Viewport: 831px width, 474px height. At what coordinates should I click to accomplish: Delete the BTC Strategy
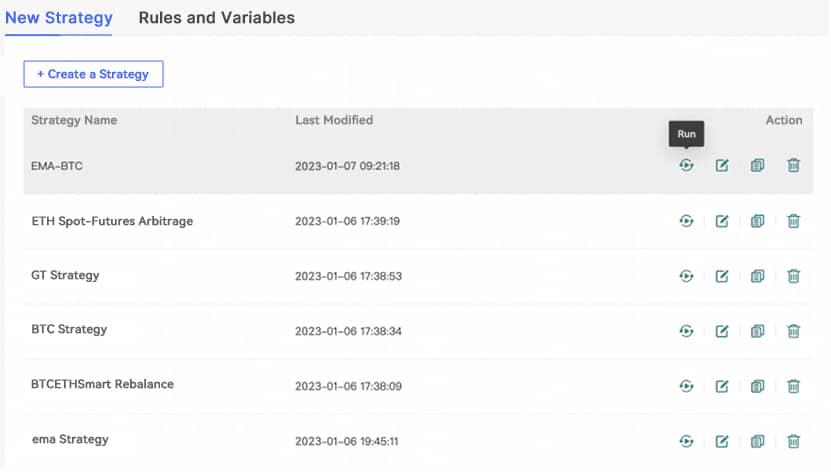pyautogui.click(x=793, y=331)
